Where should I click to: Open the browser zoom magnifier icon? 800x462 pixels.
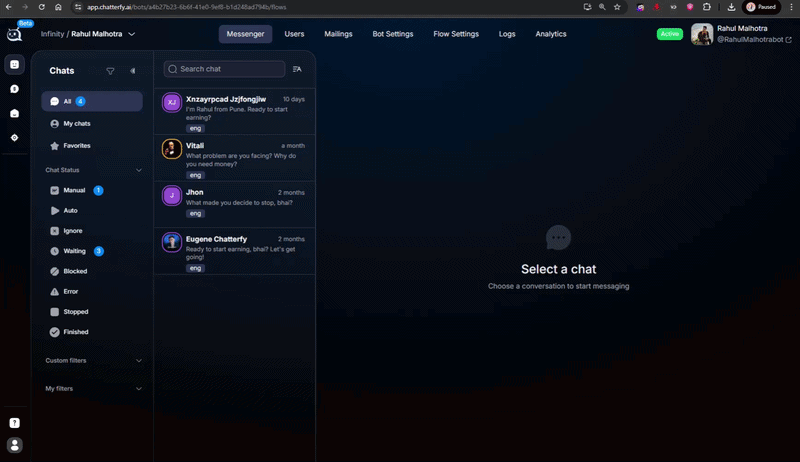click(x=602, y=7)
